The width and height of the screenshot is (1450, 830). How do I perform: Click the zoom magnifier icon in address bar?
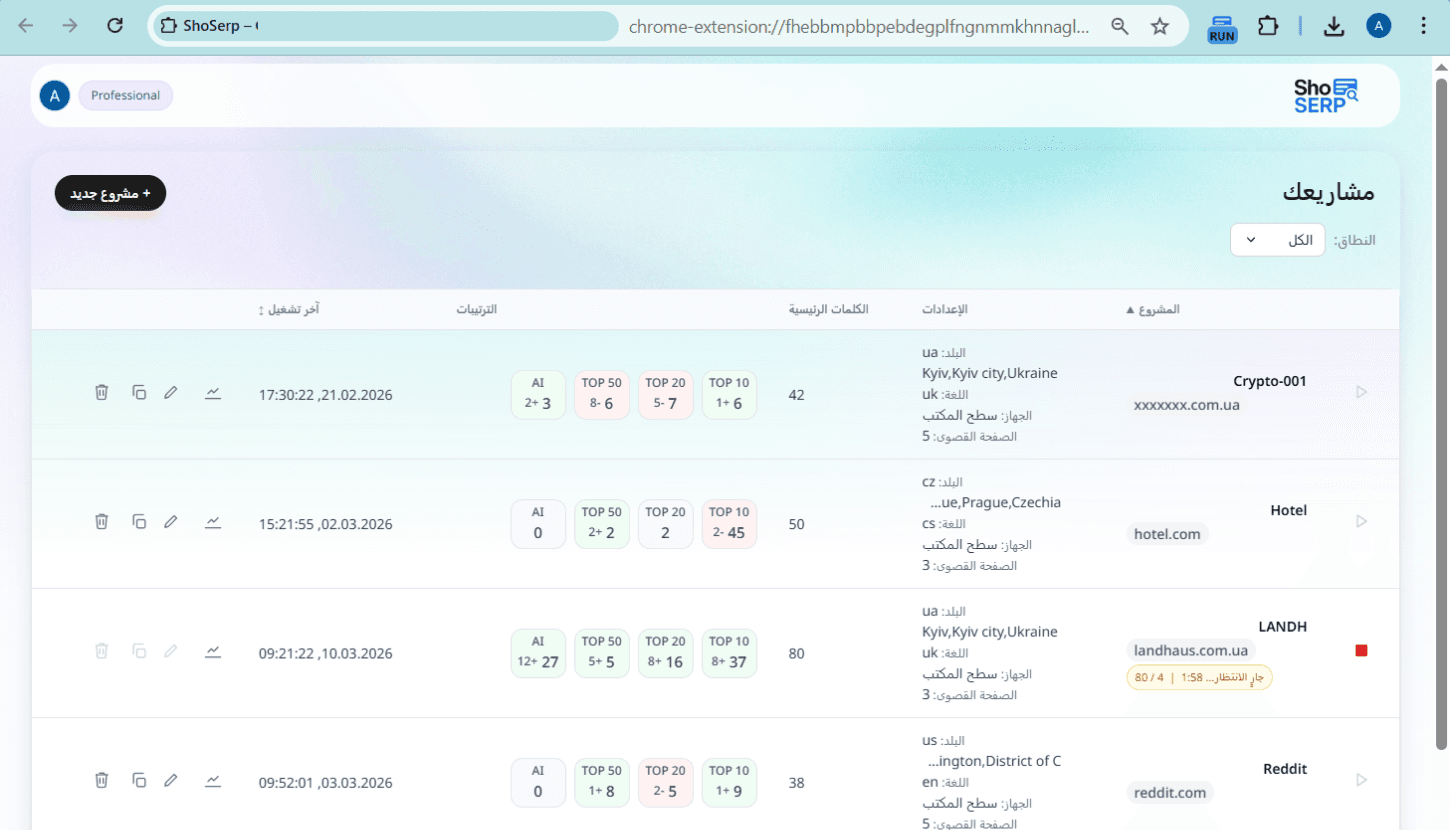coord(1120,27)
